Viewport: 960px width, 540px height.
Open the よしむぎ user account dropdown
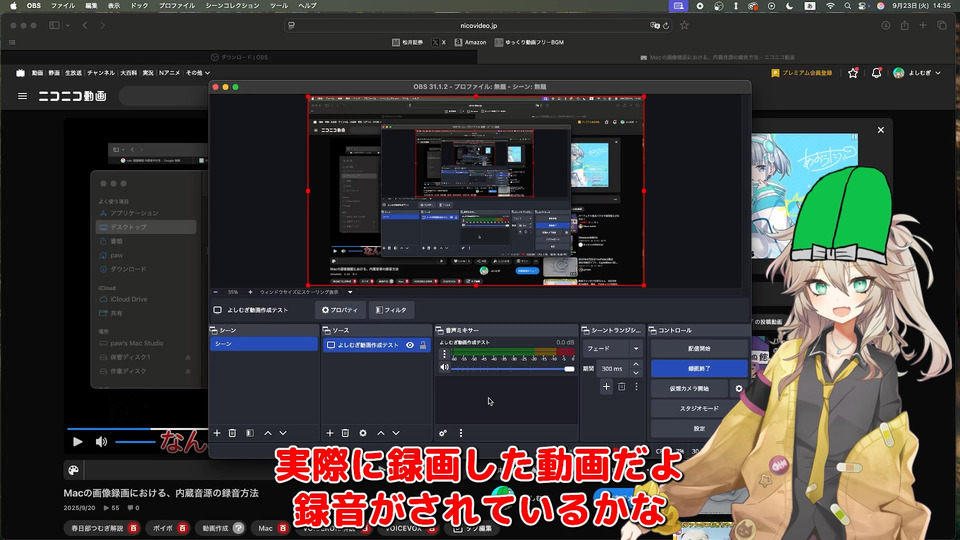point(917,73)
